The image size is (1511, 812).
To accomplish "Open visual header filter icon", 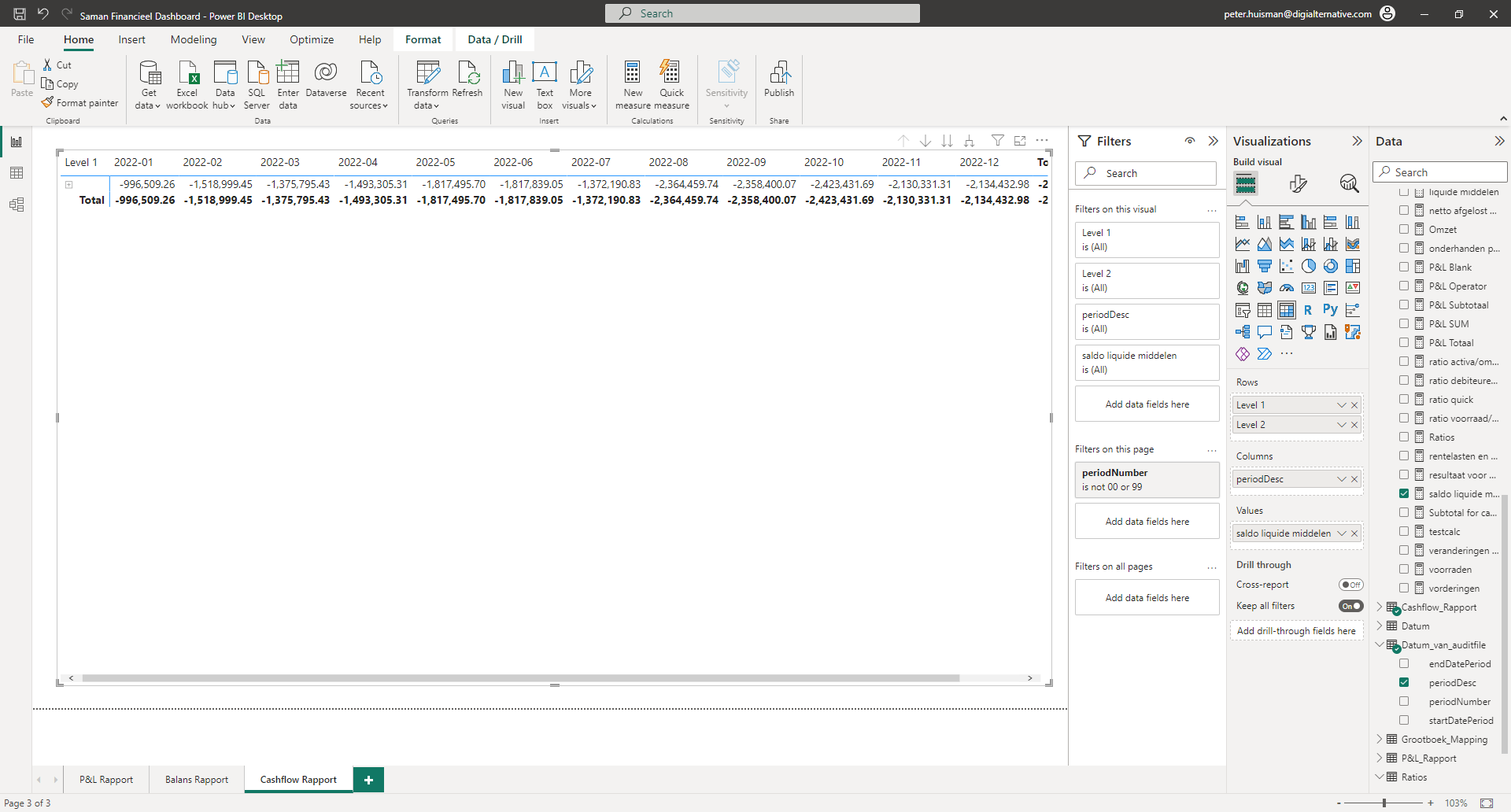I will click(x=998, y=141).
